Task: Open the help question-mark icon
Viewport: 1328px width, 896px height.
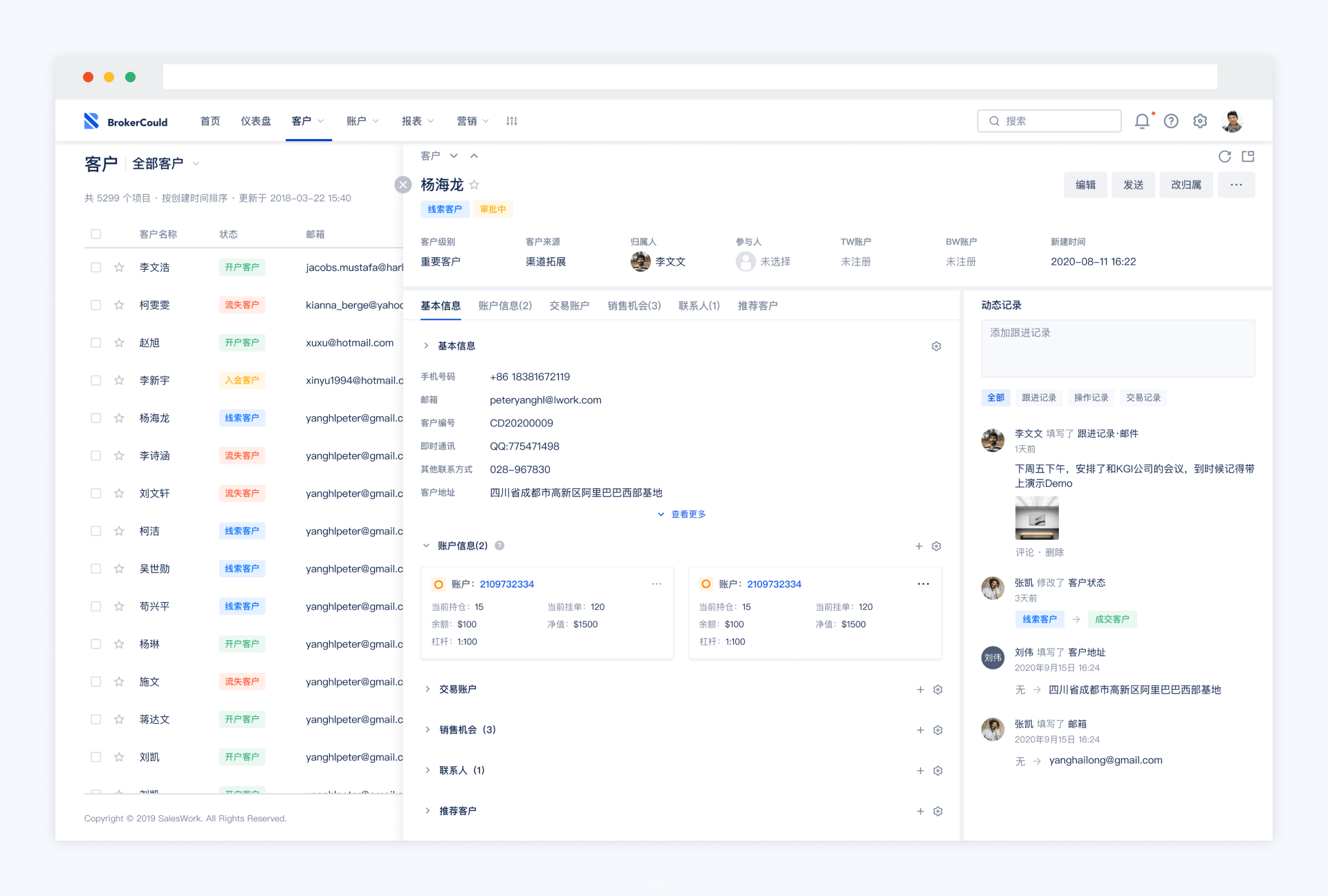Action: tap(1171, 121)
